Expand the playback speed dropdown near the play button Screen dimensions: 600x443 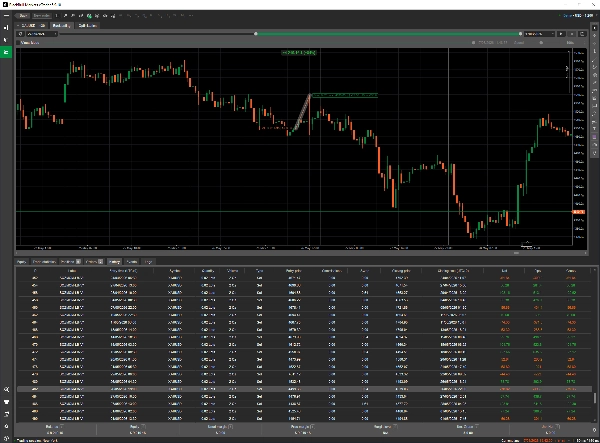coord(539,34)
